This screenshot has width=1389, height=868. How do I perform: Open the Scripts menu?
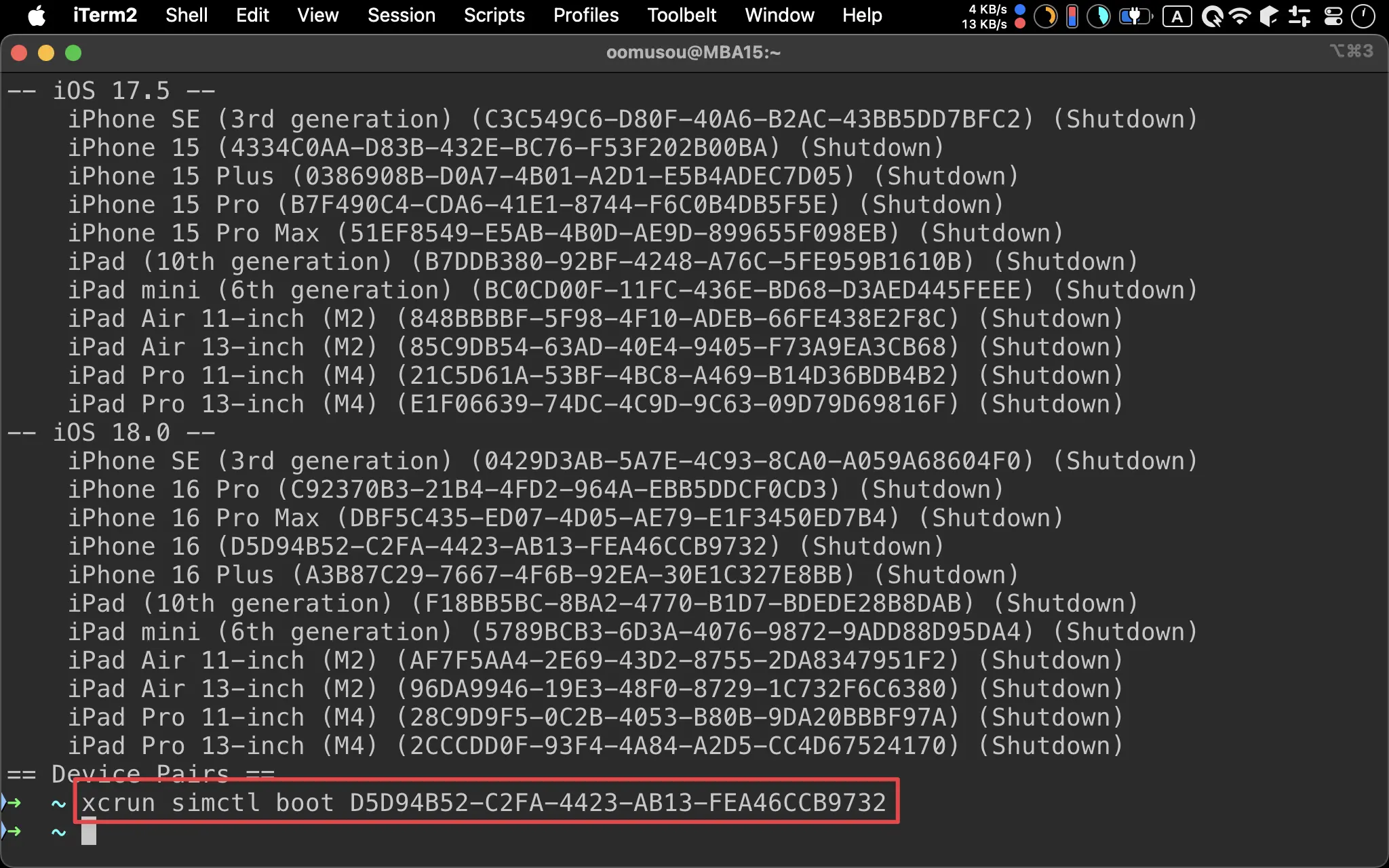click(494, 15)
